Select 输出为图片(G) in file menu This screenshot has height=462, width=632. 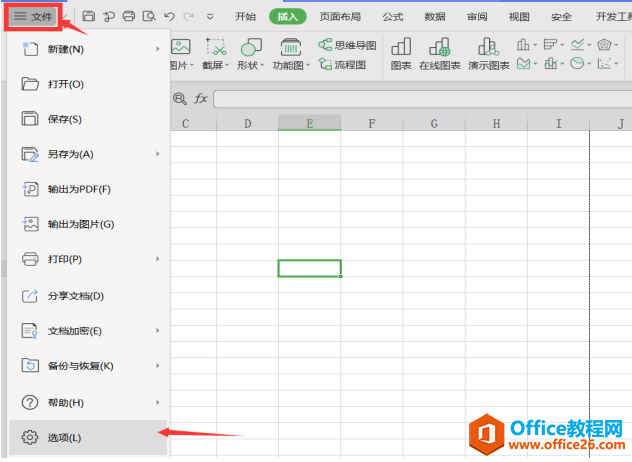pyautogui.click(x=88, y=224)
